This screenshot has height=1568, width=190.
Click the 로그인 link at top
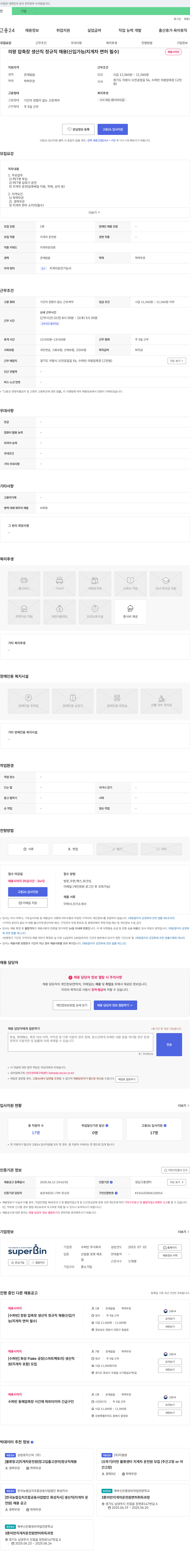pos(177,19)
